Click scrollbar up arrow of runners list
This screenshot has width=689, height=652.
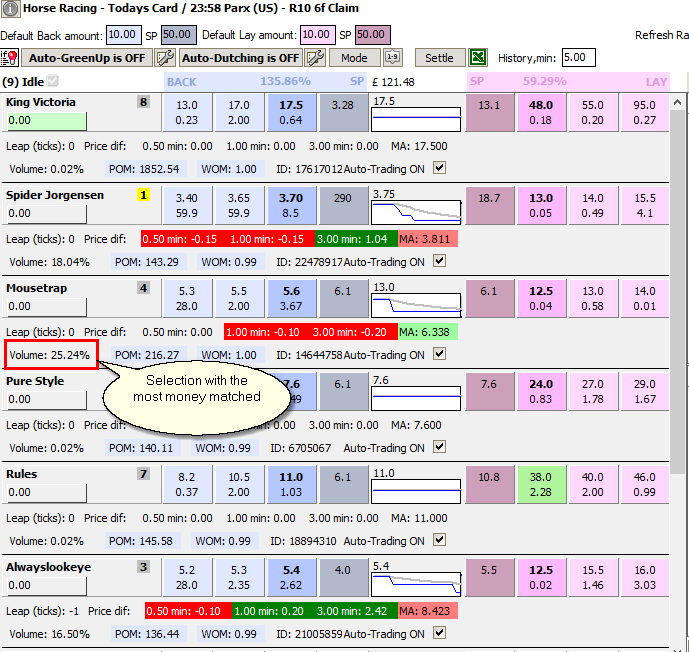(677, 102)
